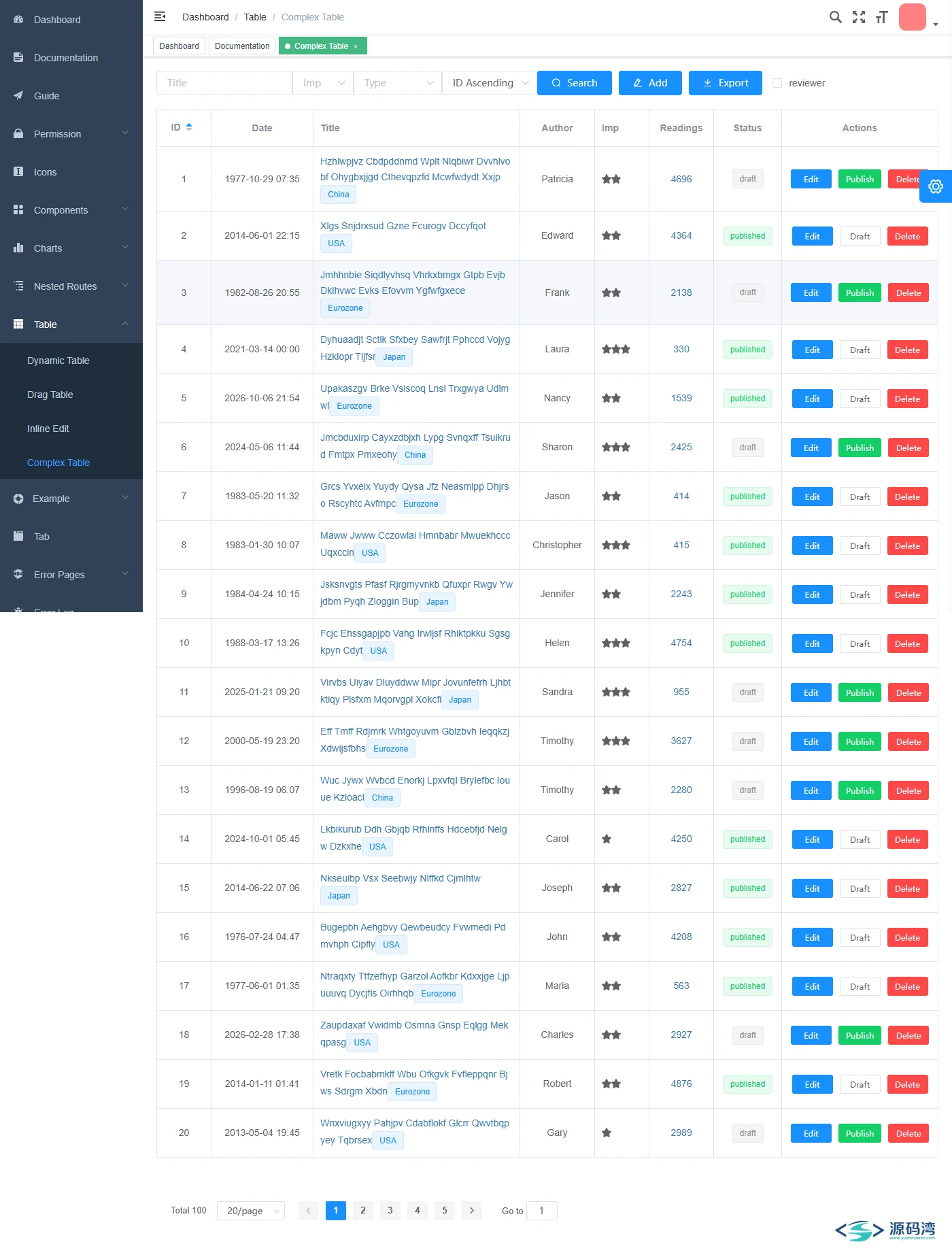Expand the Nested Routes menu
Viewport: 952px width, 1257px height.
coord(71,286)
